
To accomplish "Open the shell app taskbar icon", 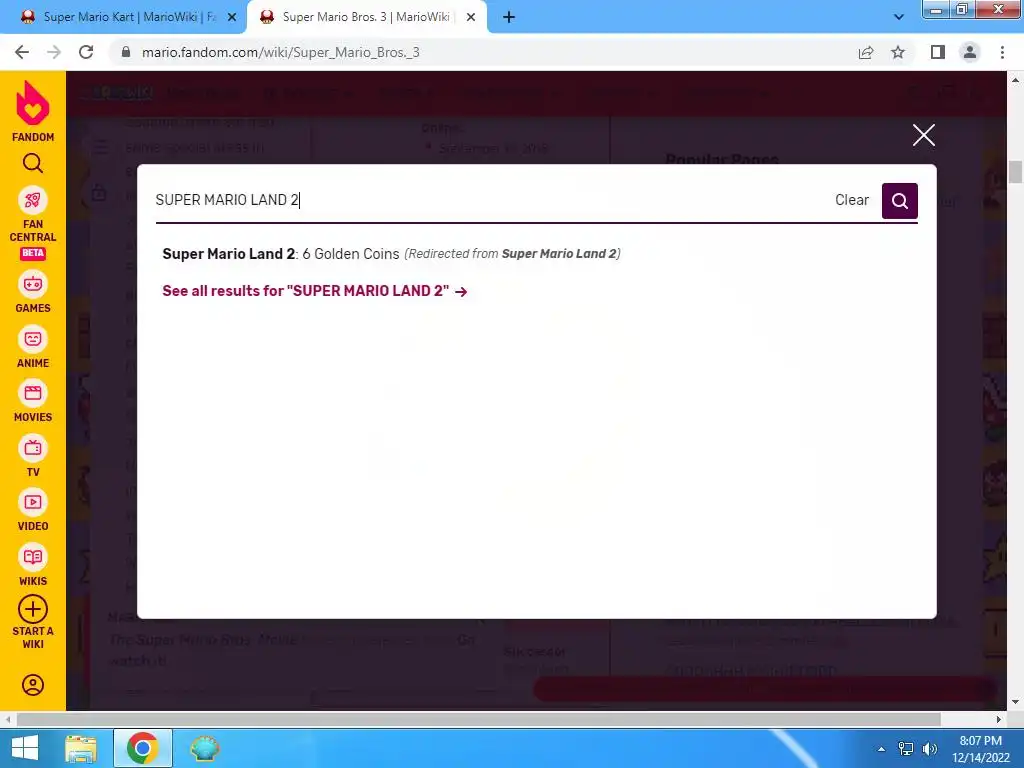I will coord(204,748).
